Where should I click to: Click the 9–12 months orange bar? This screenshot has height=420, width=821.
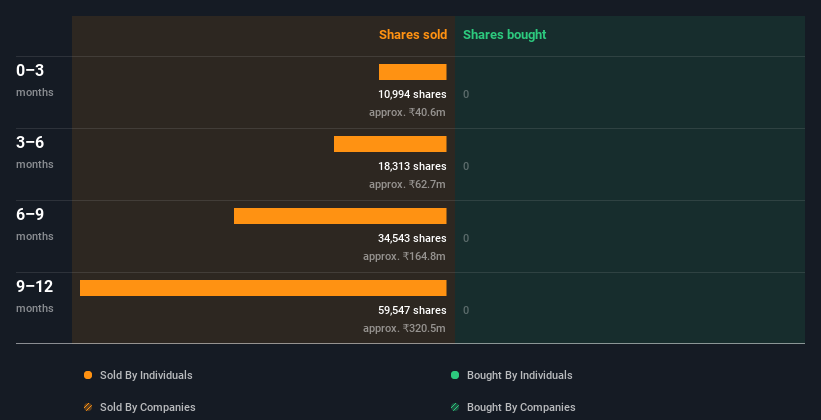[263, 288]
